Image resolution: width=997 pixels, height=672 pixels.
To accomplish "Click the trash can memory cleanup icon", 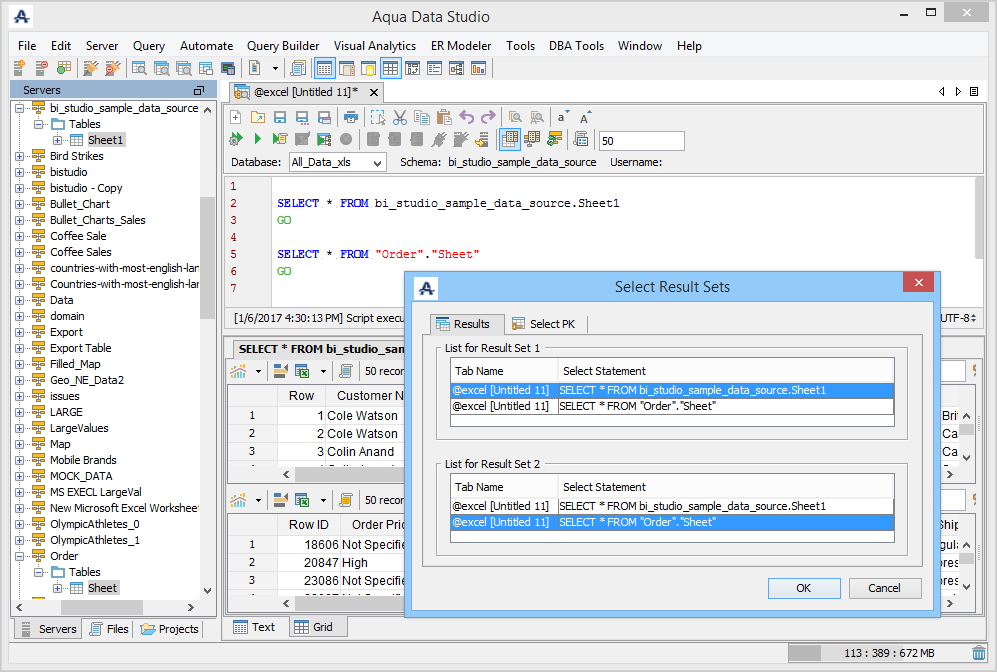I will click(978, 653).
